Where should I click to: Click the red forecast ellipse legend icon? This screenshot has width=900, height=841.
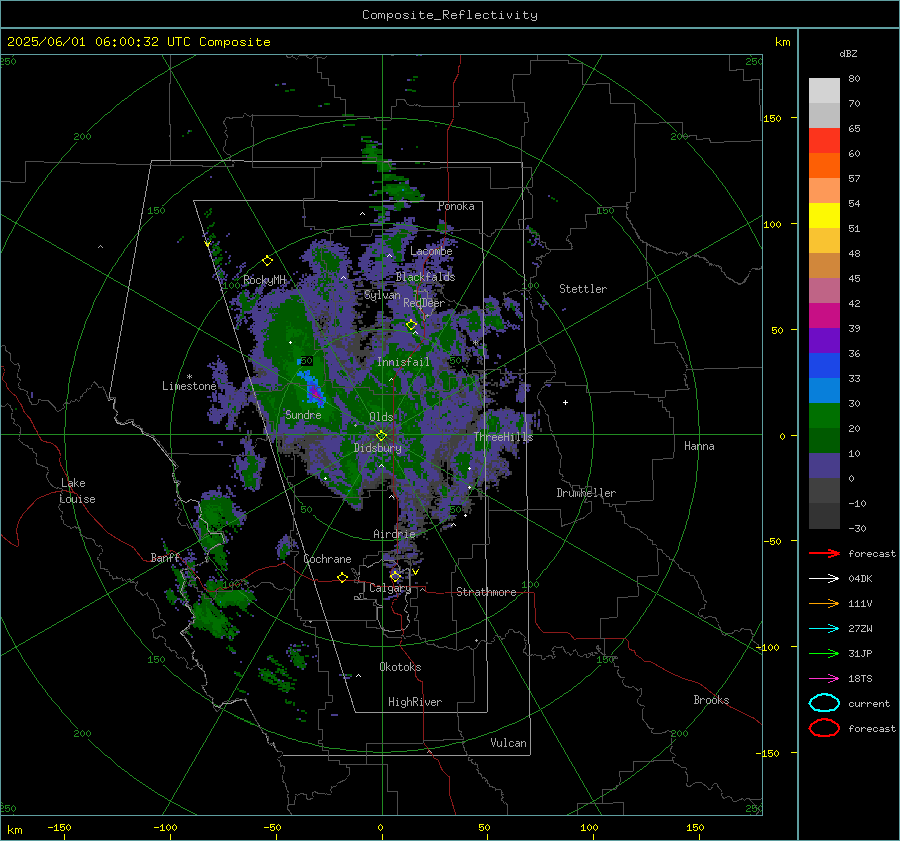point(824,728)
